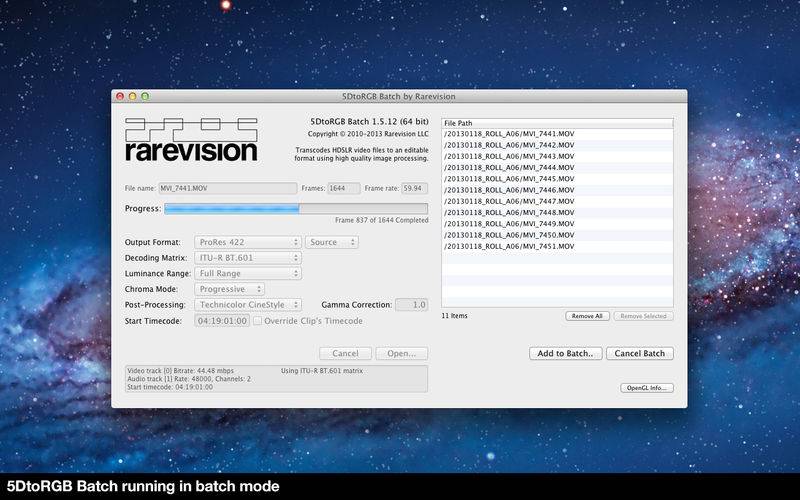800x500 pixels.
Task: Open the Output Format dropdown showing ProRes 422
Action: pyautogui.click(x=248, y=242)
